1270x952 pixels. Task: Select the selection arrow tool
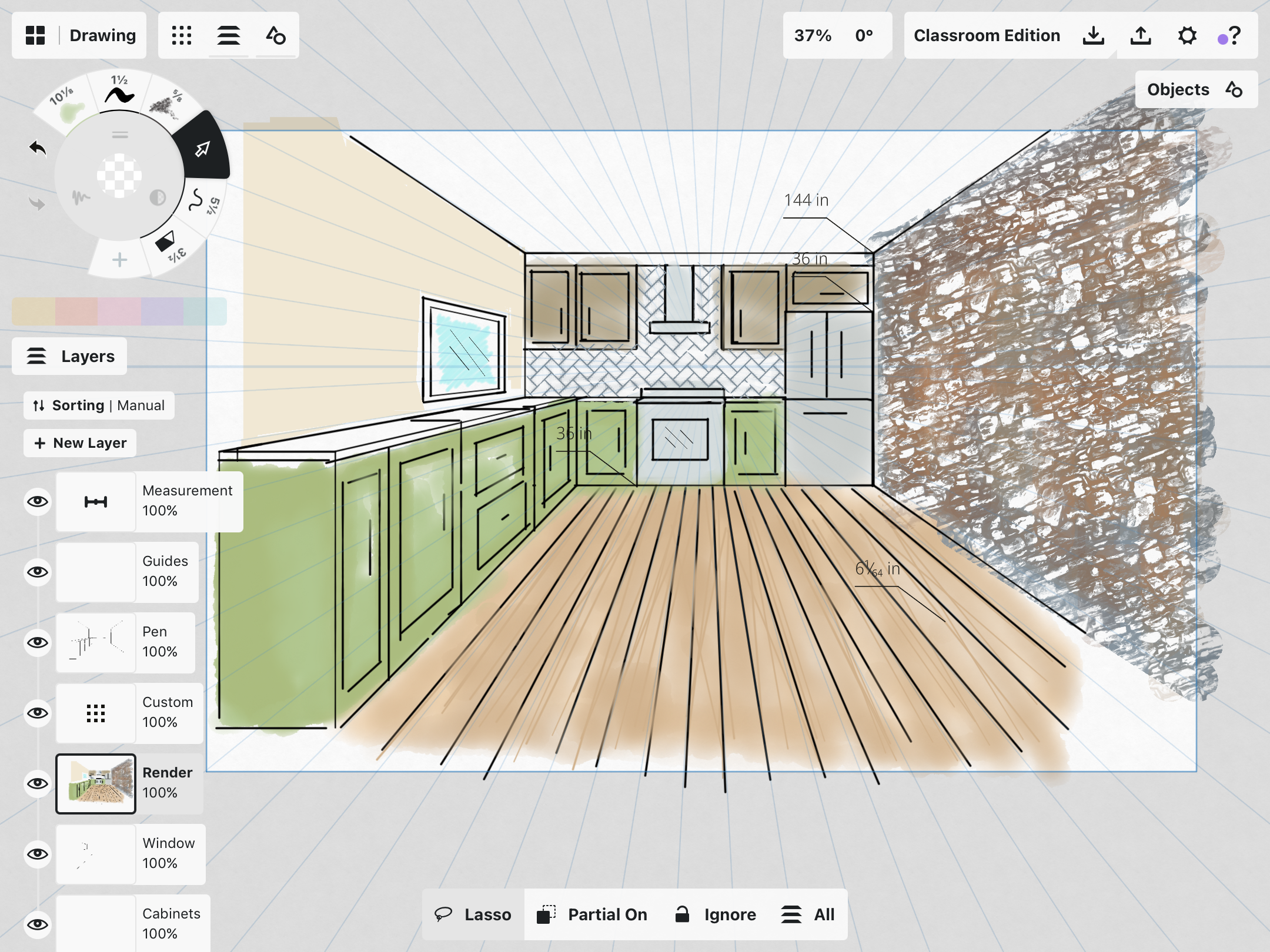point(202,149)
